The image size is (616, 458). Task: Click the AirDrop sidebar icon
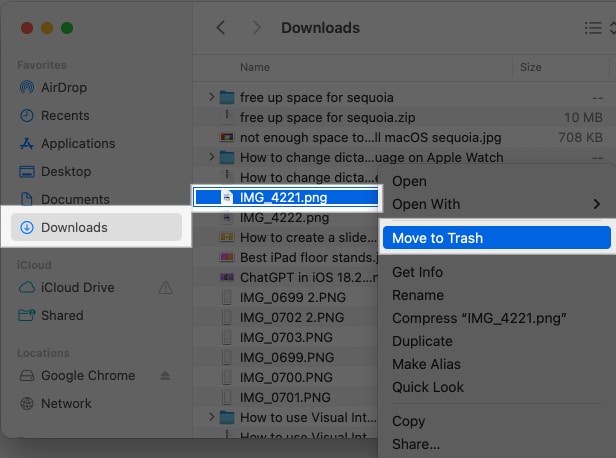point(27,87)
